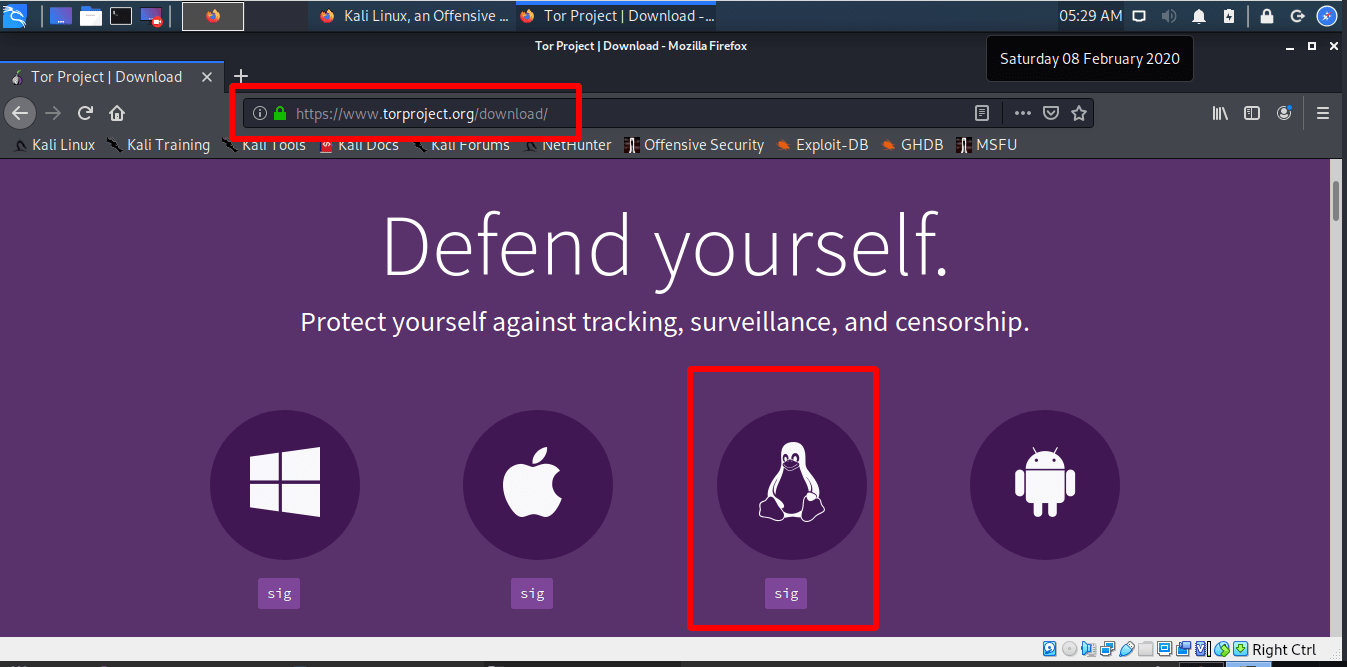Open the sig link under Windows
The image size is (1347, 667).
point(279,593)
